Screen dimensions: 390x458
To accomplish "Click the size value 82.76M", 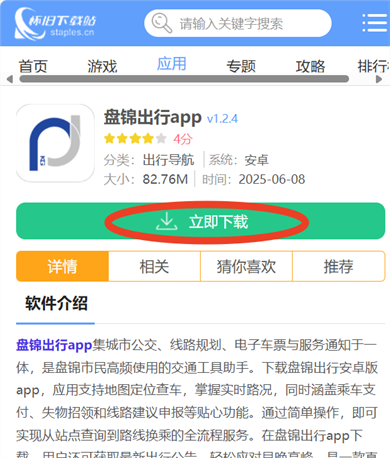I will (x=165, y=179).
